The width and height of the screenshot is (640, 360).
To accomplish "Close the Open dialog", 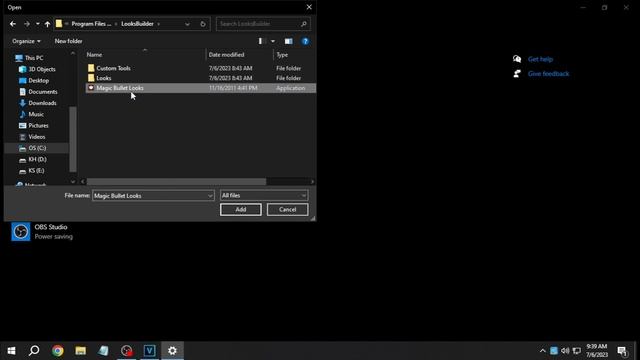I will point(309,7).
